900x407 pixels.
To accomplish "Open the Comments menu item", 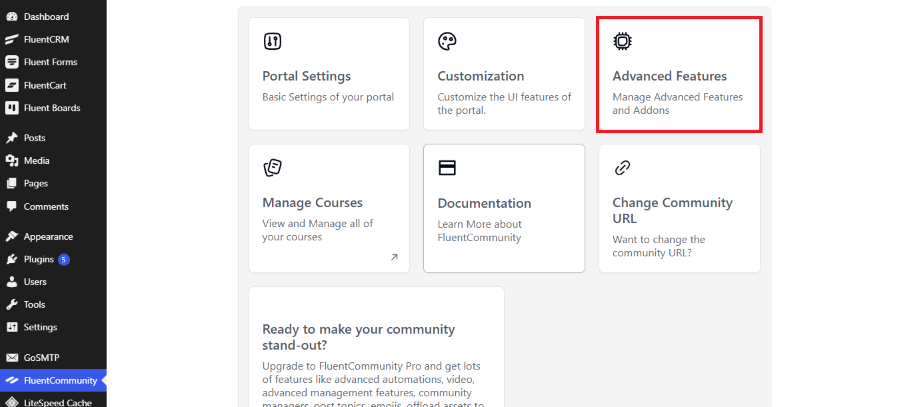I will click(x=53, y=207).
